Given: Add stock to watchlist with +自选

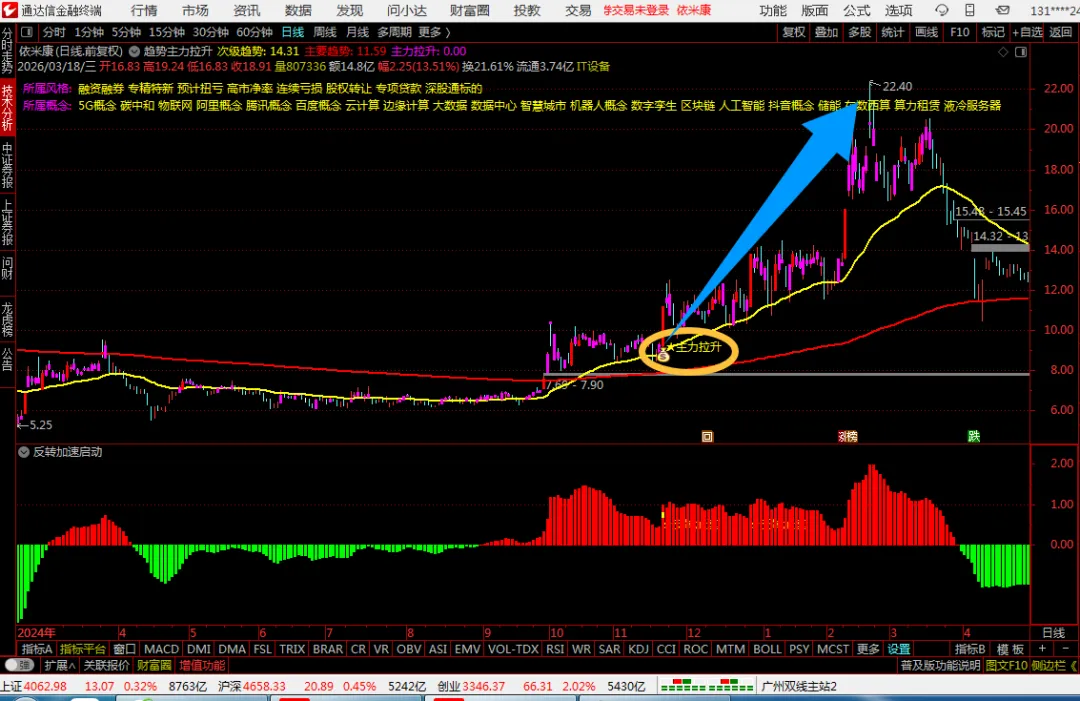Looking at the screenshot, I should [x=1027, y=32].
